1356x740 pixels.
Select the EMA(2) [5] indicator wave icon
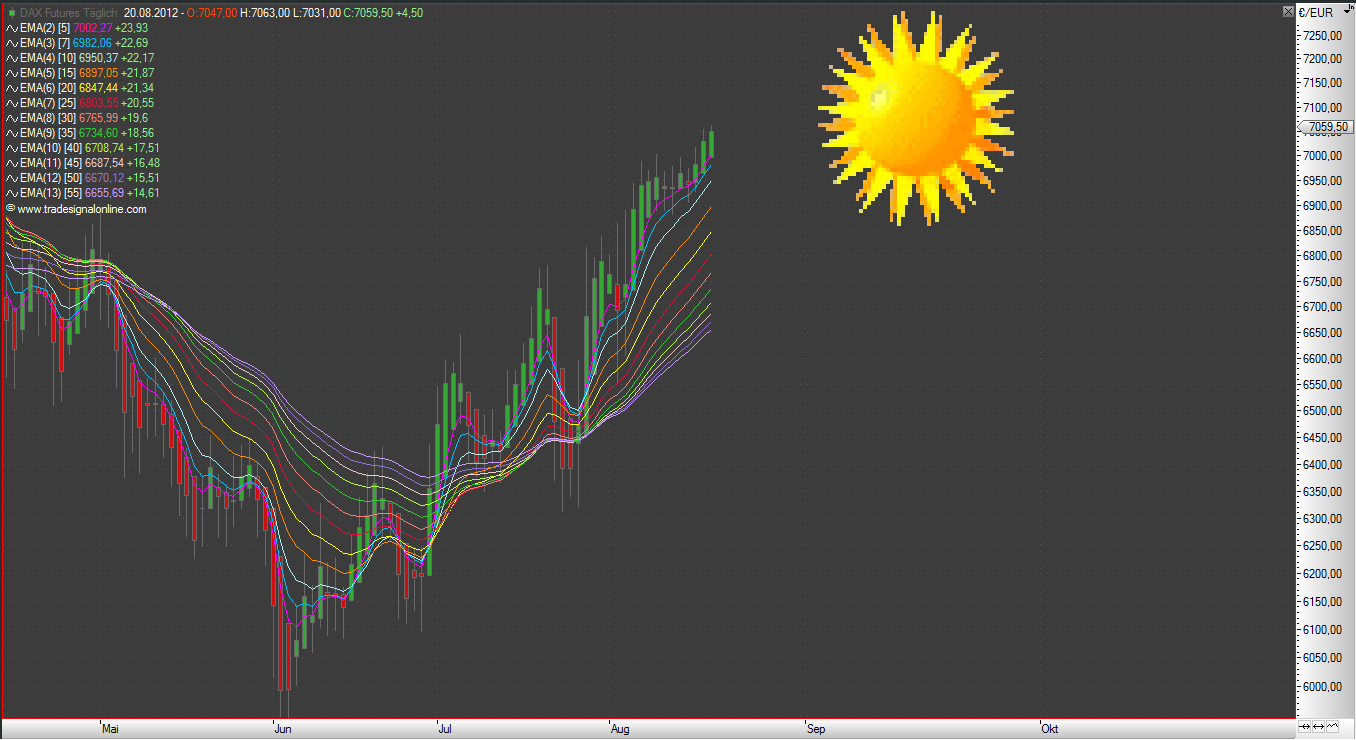[x=12, y=28]
